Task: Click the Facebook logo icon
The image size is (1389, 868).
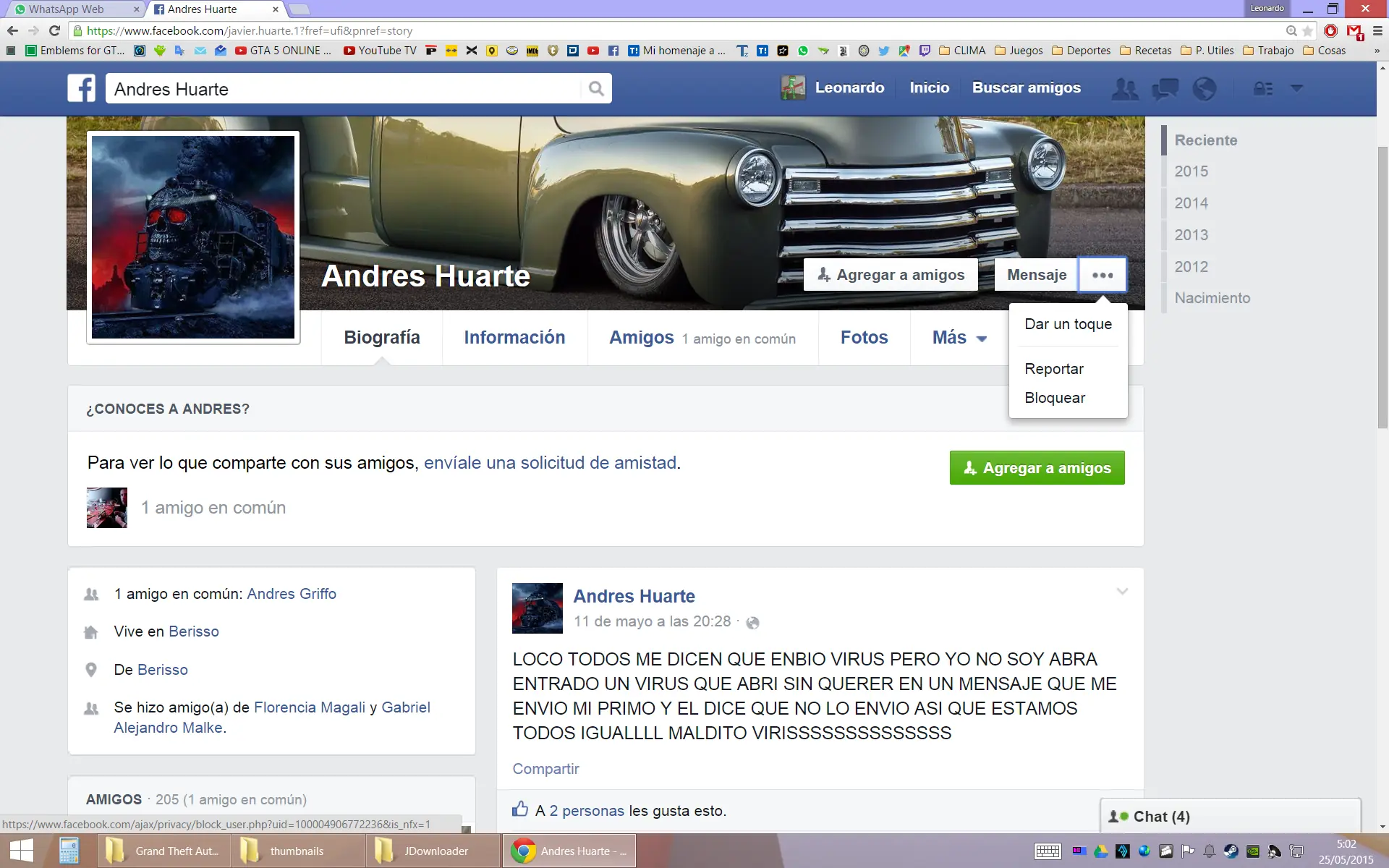Action: click(x=82, y=88)
